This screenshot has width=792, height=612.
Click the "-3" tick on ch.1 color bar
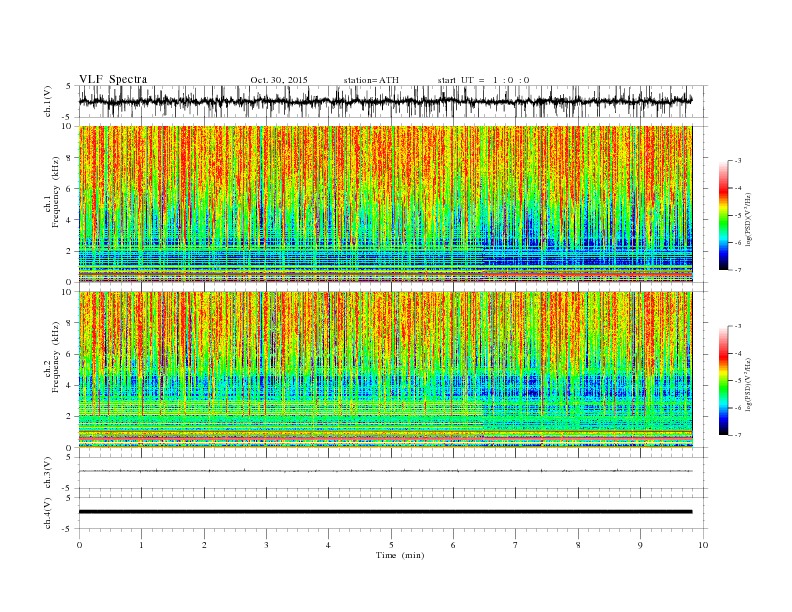point(738,161)
